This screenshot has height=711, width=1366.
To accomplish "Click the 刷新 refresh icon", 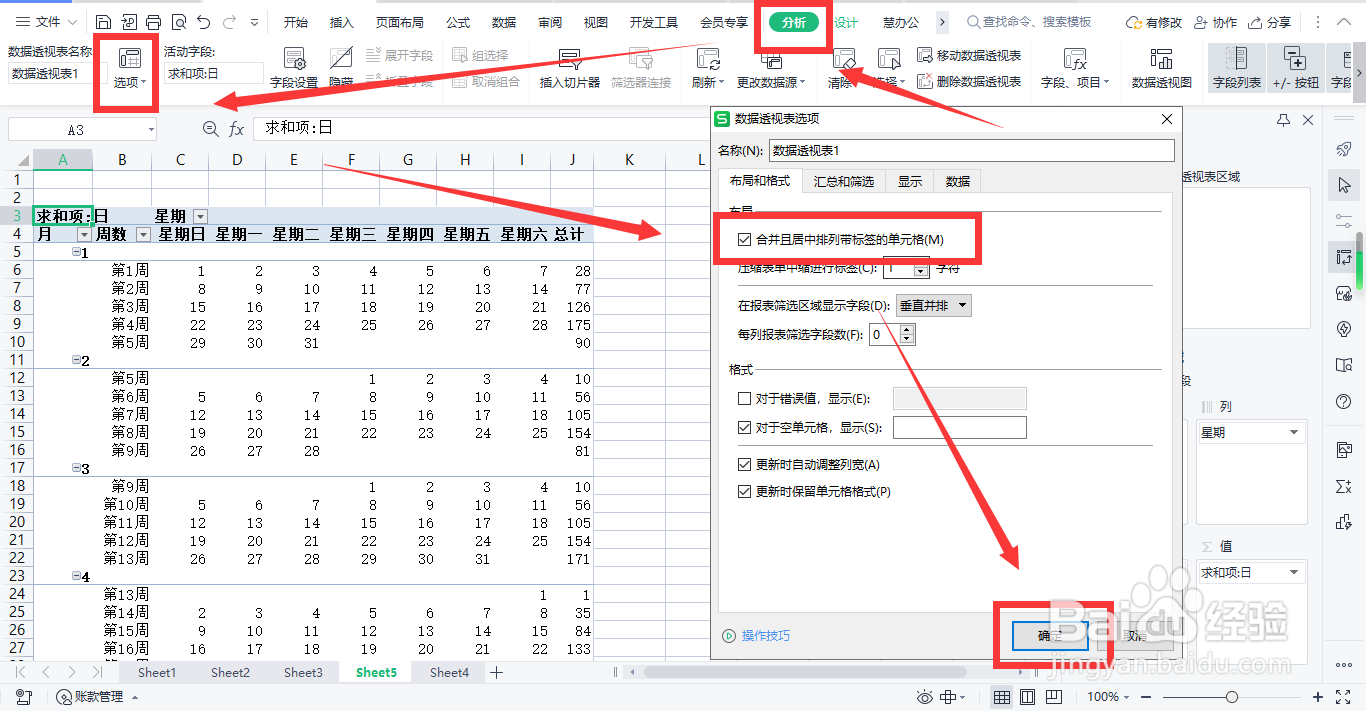I will tap(707, 60).
